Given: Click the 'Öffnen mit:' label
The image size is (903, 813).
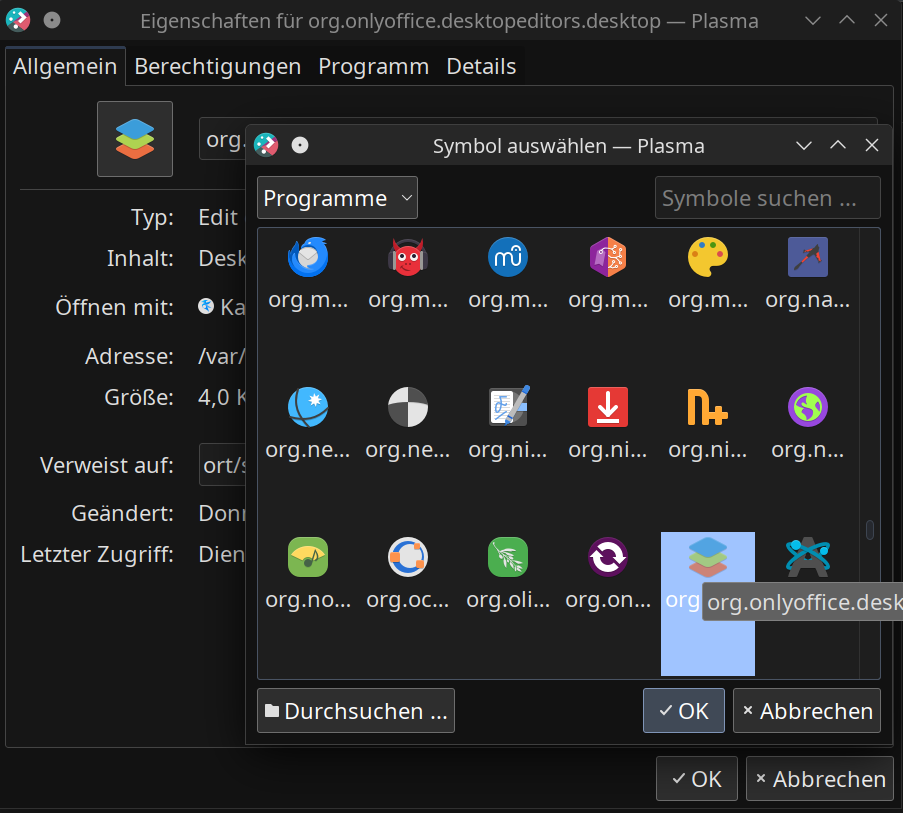Looking at the screenshot, I should click(114, 307).
